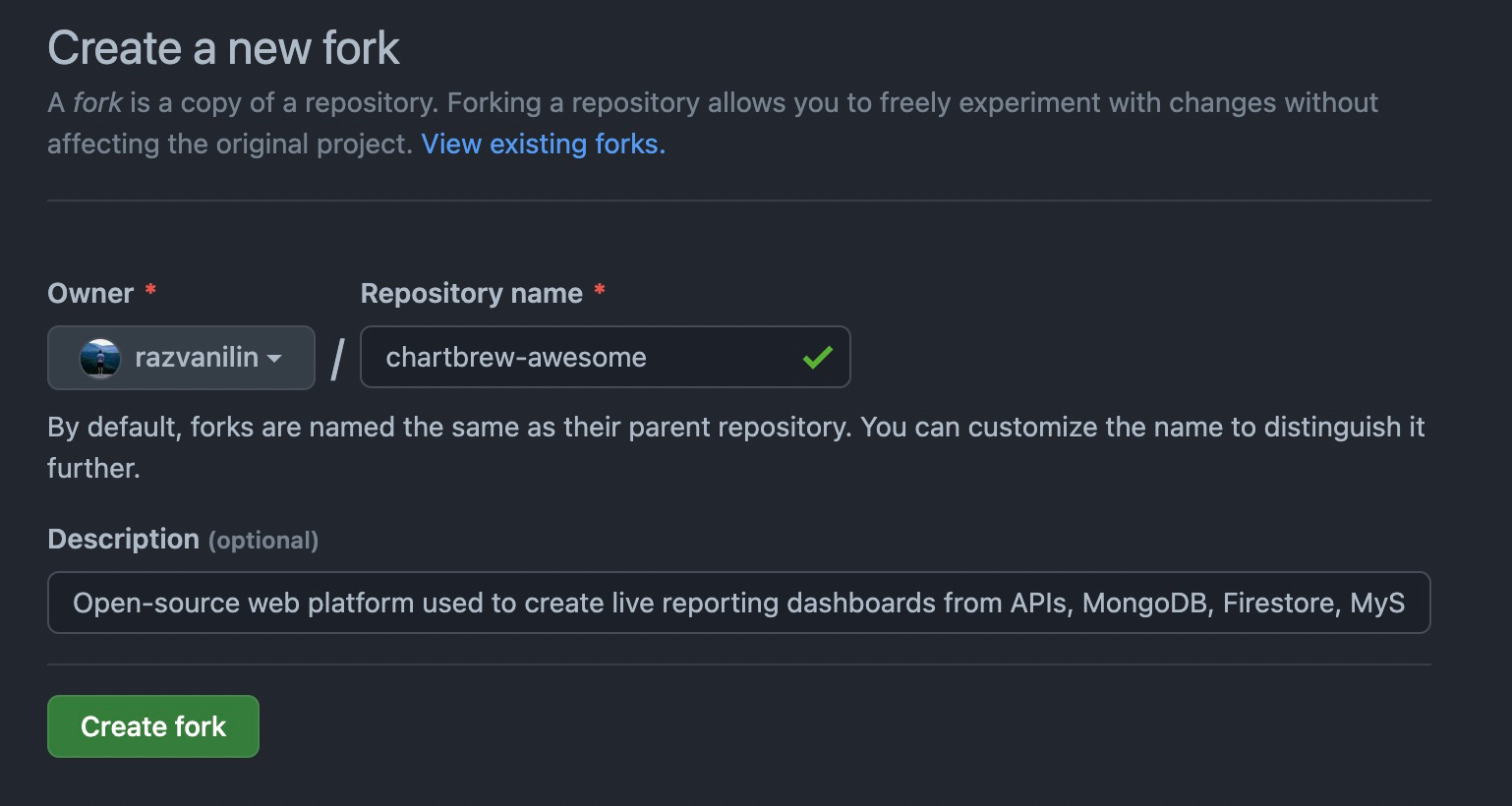Click the Description field label
The image size is (1512, 806).
tap(123, 539)
